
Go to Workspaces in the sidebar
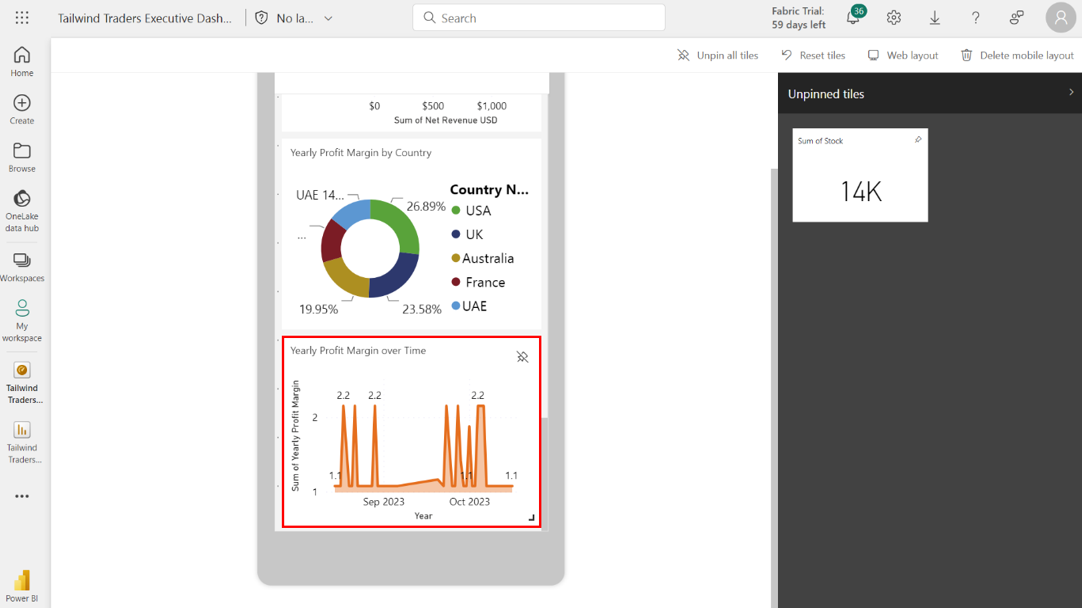[22, 267]
